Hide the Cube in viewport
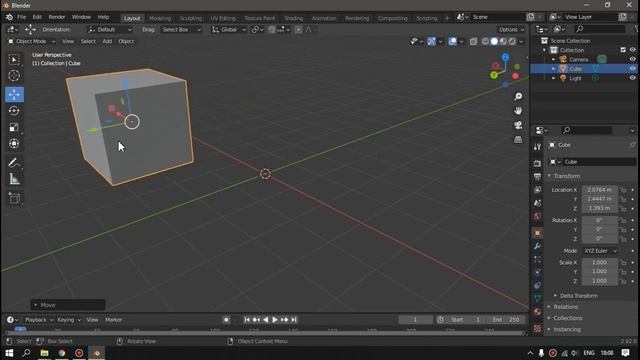 632,69
